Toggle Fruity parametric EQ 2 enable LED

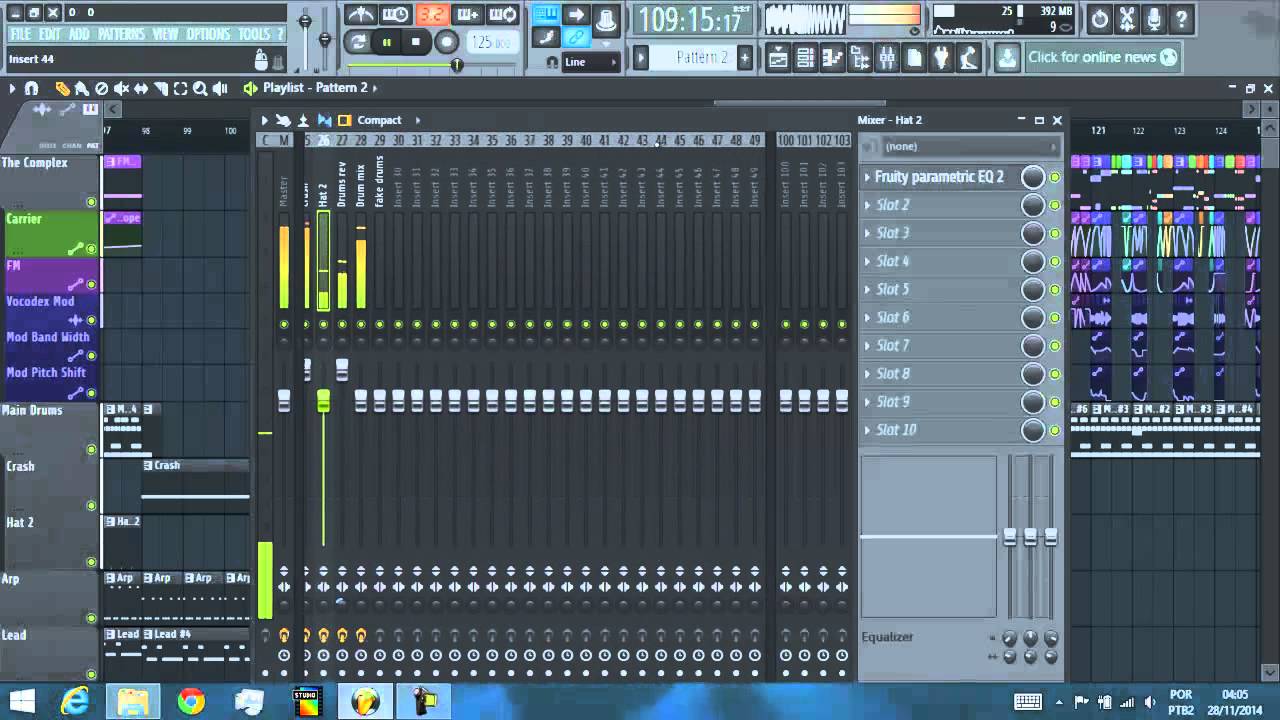pos(1054,177)
